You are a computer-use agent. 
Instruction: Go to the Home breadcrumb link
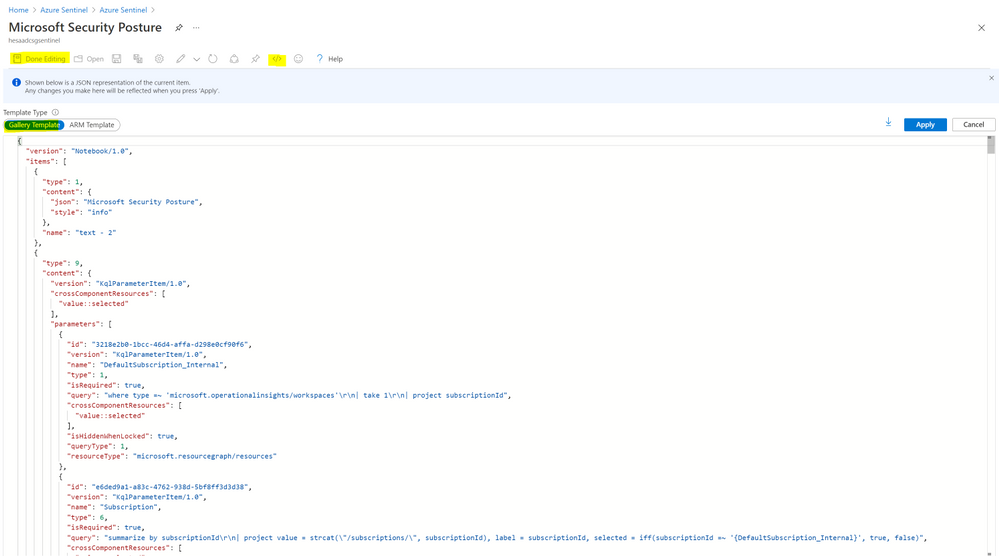click(18, 10)
